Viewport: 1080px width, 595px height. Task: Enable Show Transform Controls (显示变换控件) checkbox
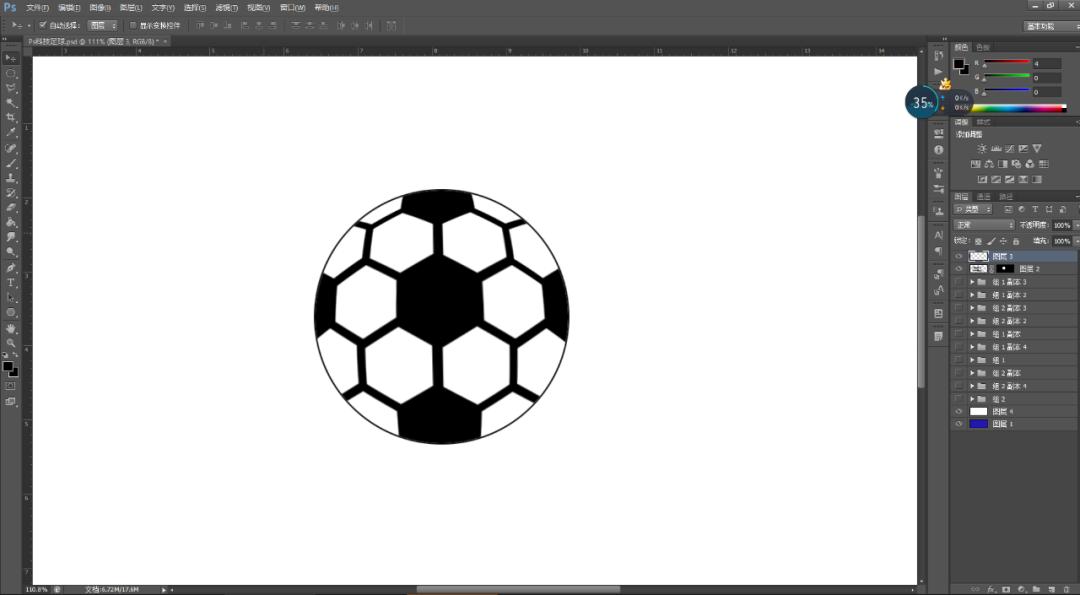pyautogui.click(x=134, y=25)
